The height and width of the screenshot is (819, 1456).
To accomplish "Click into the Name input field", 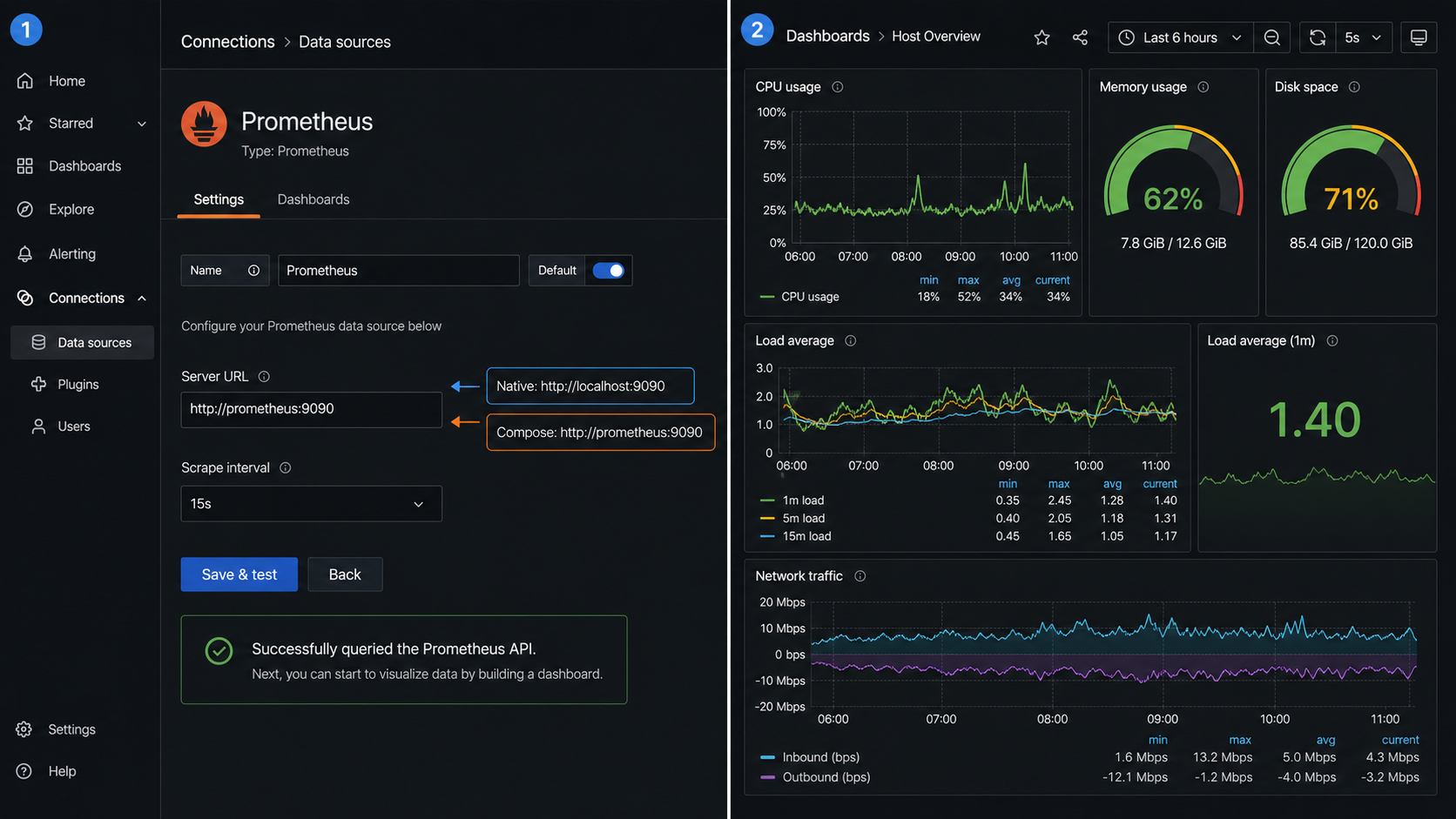I will click(x=399, y=271).
